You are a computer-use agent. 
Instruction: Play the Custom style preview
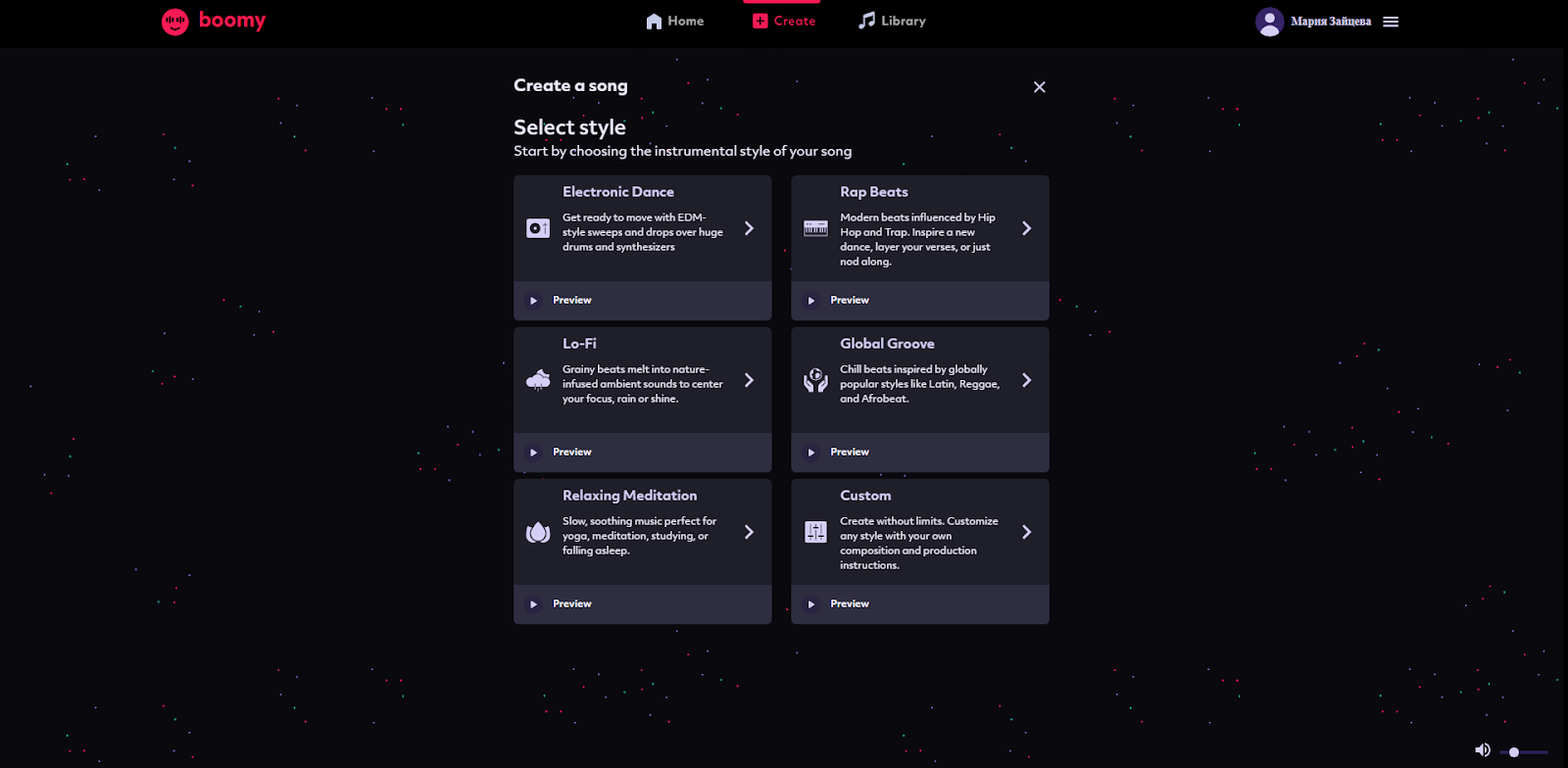pos(811,604)
